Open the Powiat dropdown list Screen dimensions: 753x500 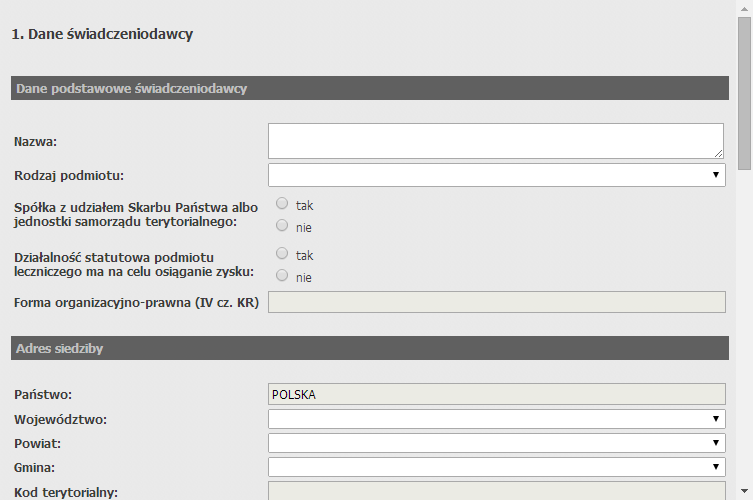pos(497,443)
